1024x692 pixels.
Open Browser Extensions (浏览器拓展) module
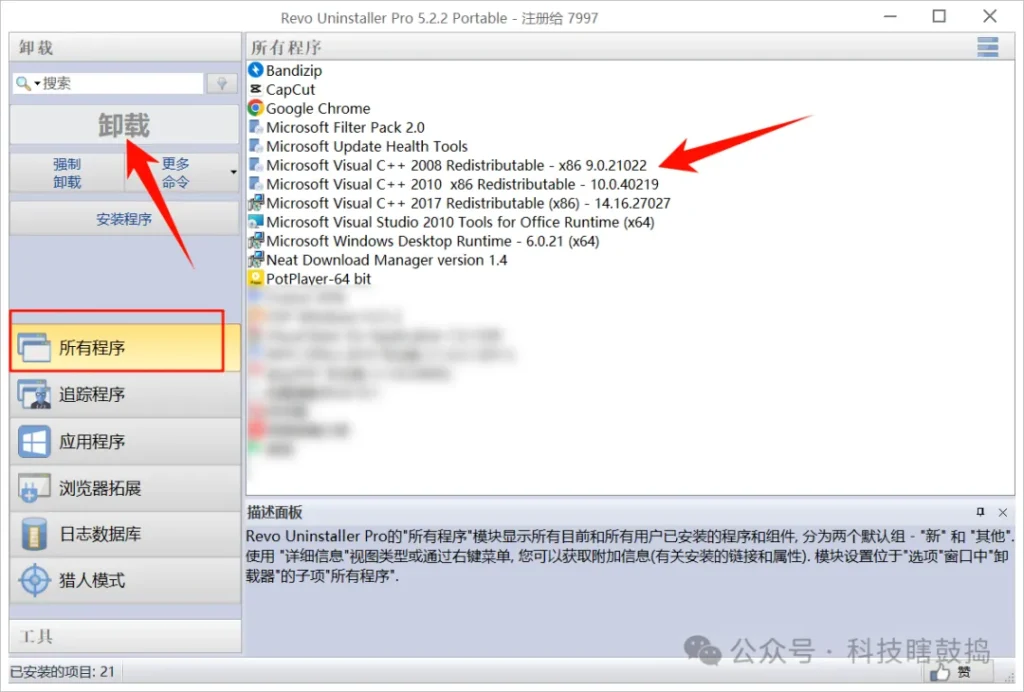point(125,488)
